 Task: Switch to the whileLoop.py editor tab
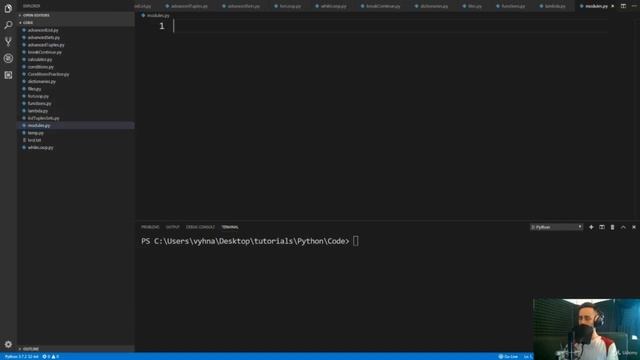331,6
